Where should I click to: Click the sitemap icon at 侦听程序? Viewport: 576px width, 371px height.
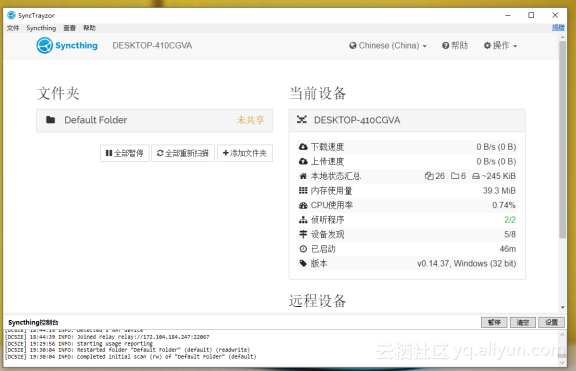click(303, 220)
